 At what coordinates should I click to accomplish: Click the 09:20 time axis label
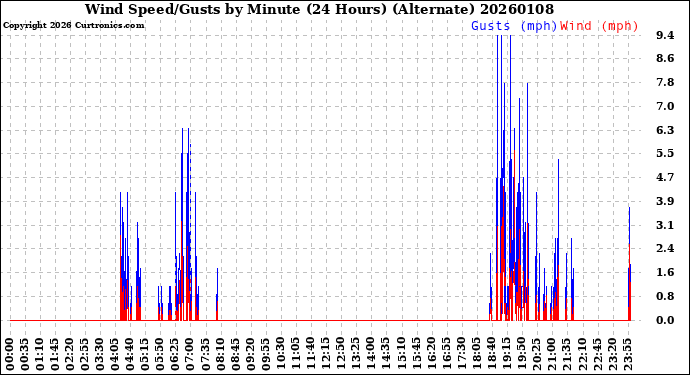coord(250,355)
